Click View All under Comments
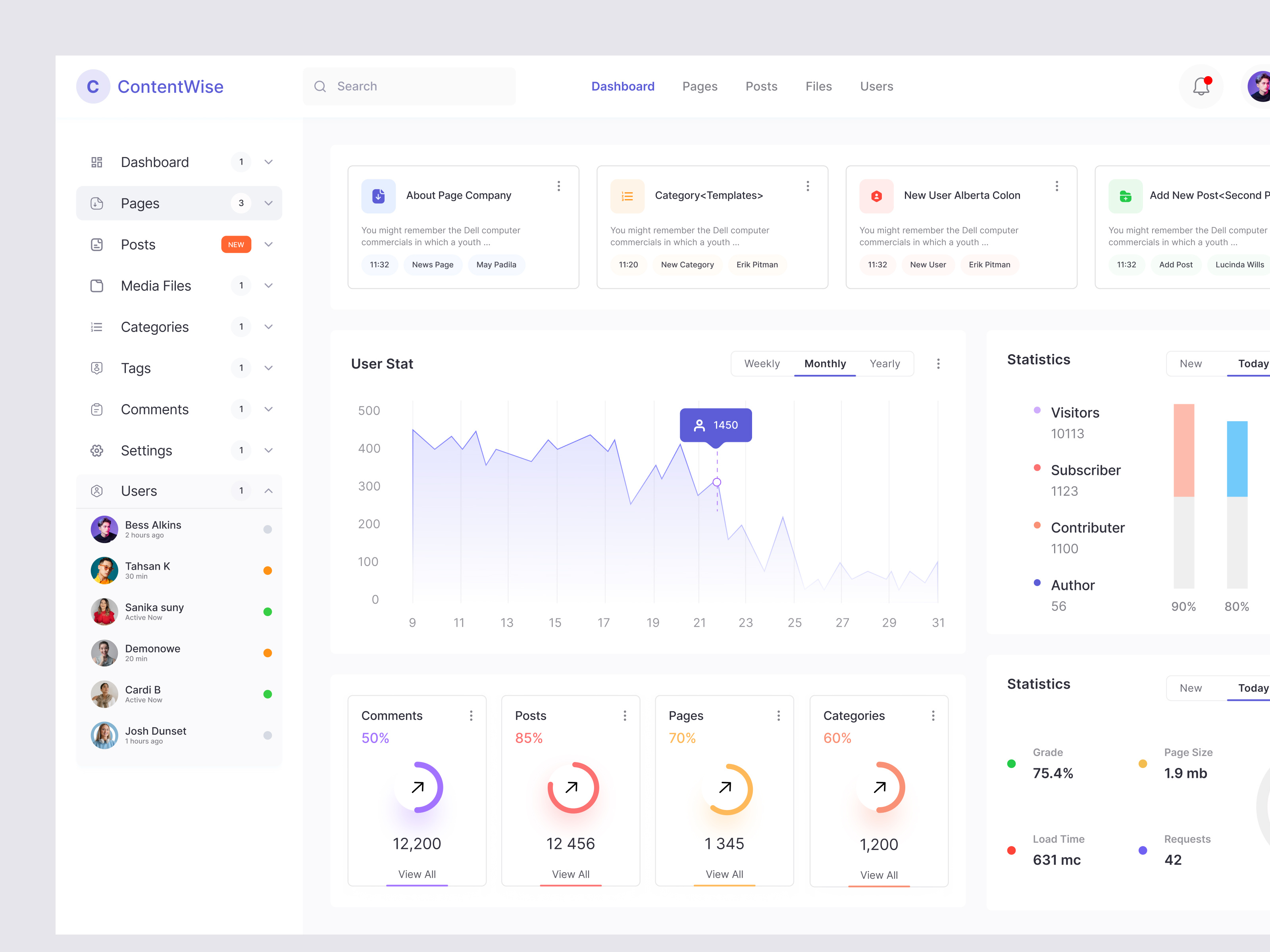Image resolution: width=1270 pixels, height=952 pixels. (418, 874)
